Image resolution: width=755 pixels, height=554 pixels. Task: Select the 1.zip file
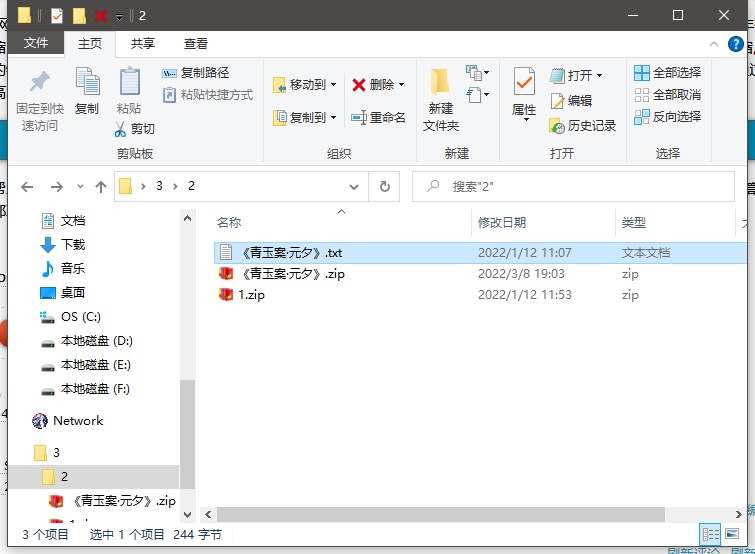tap(480, 295)
